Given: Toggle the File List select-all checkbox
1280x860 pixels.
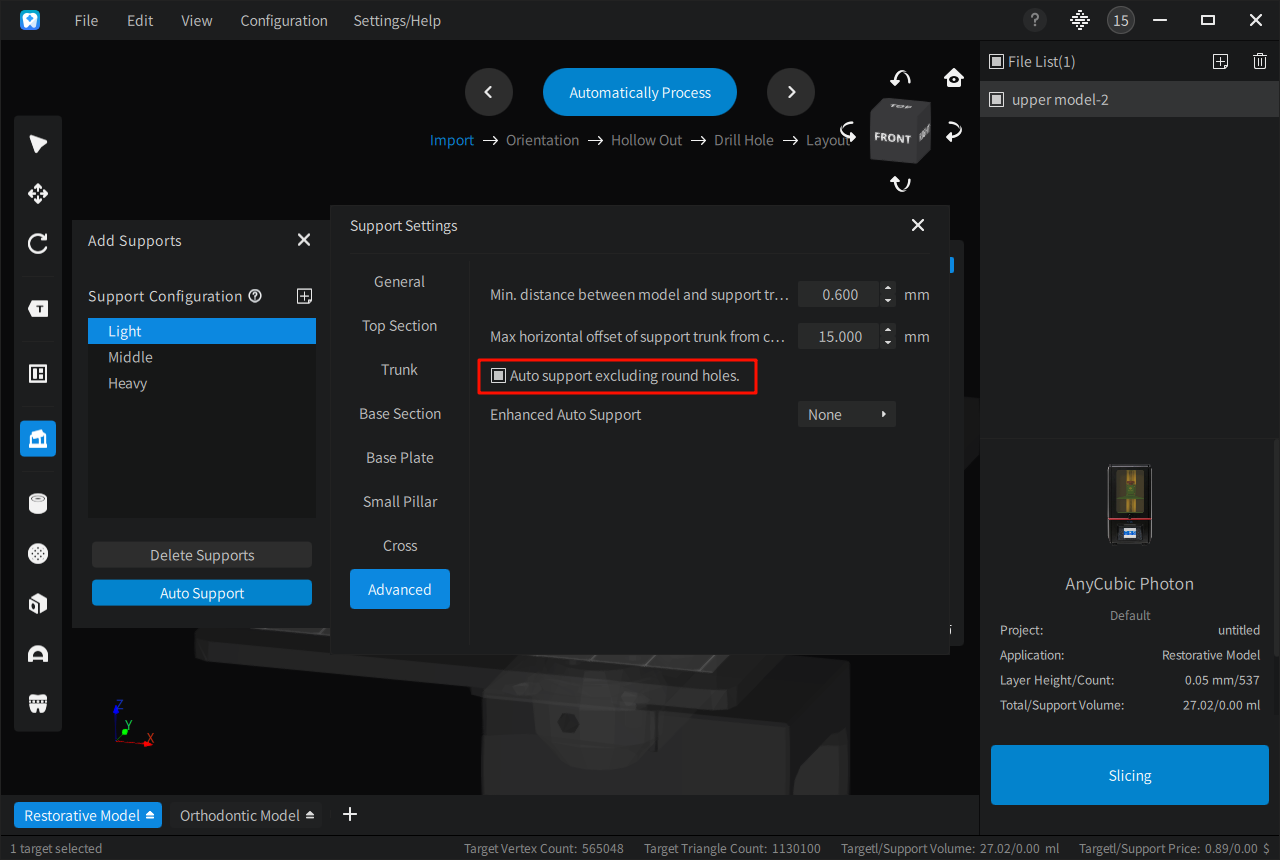Looking at the screenshot, I should click(996, 62).
